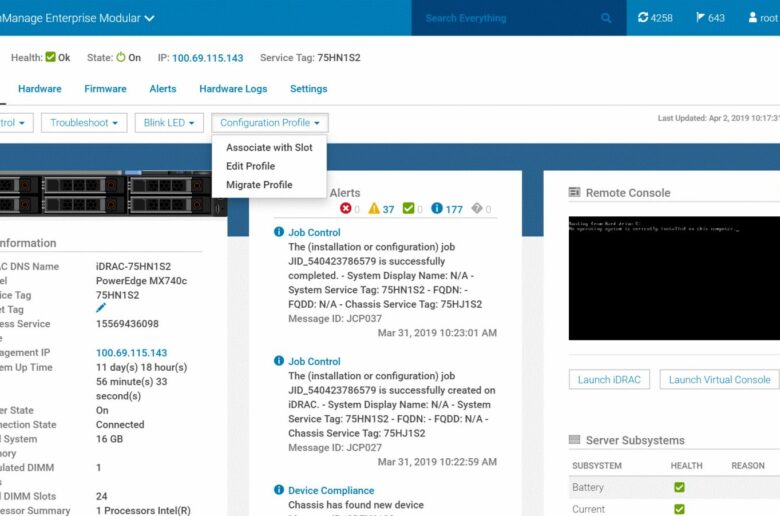Viewport: 780px width, 516px height.
Task: Open the root user account icon
Action: (753, 17)
